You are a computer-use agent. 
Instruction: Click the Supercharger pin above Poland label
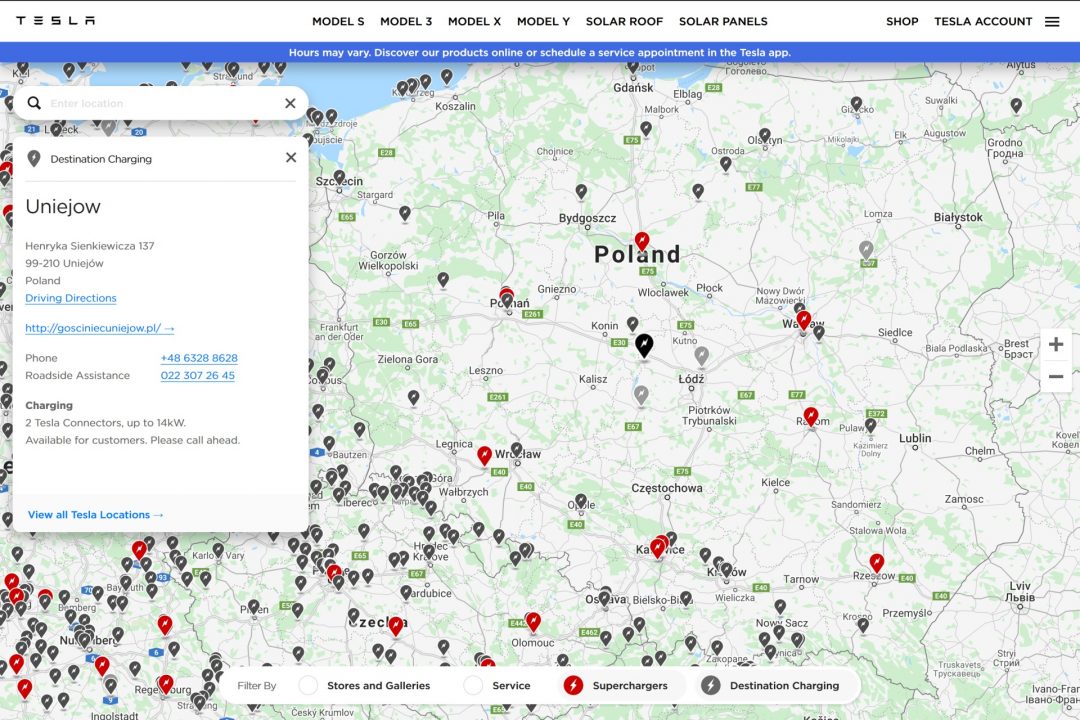(x=642, y=241)
